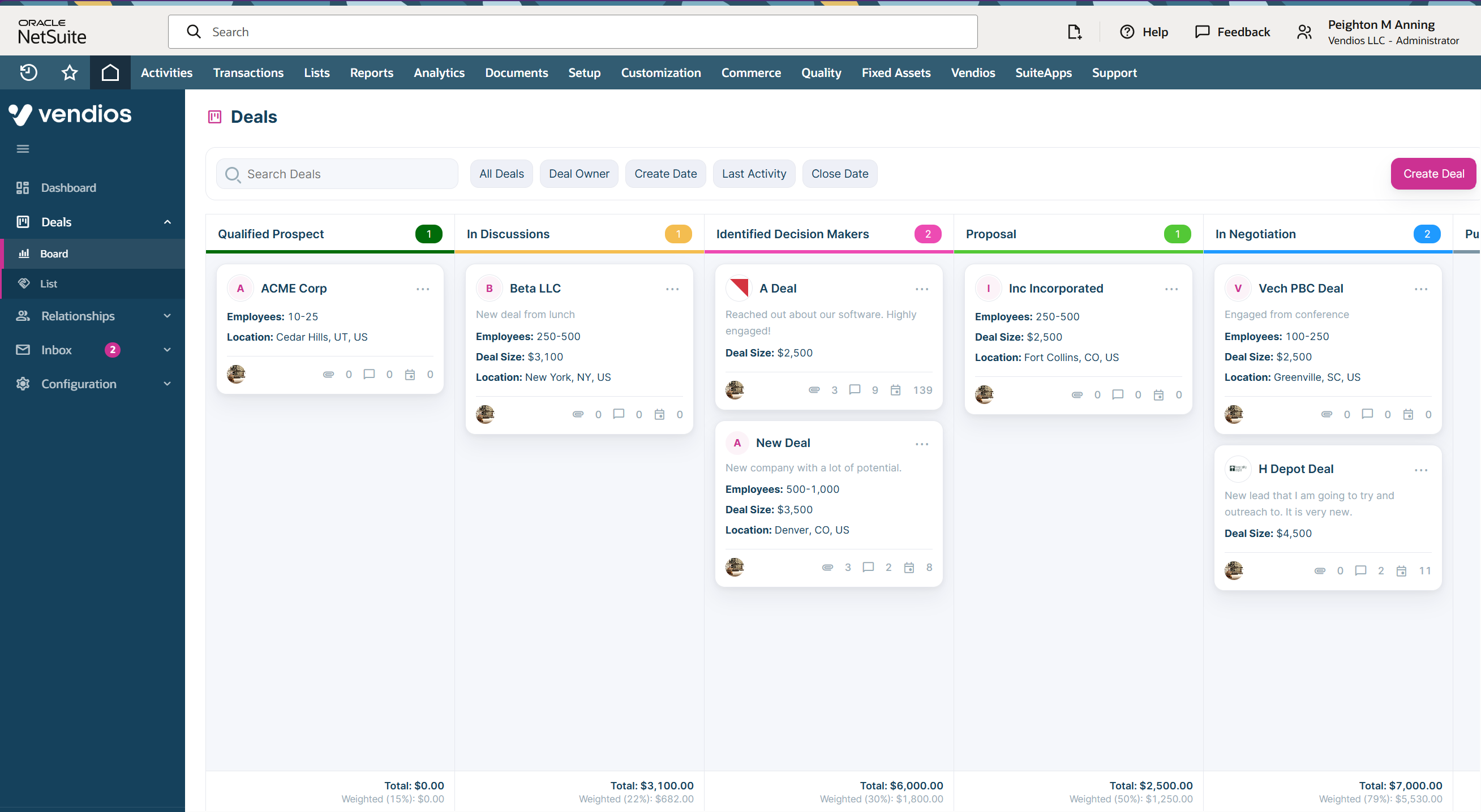Open the ACME Corp deal title
This screenshot has width=1481, height=812.
(293, 289)
